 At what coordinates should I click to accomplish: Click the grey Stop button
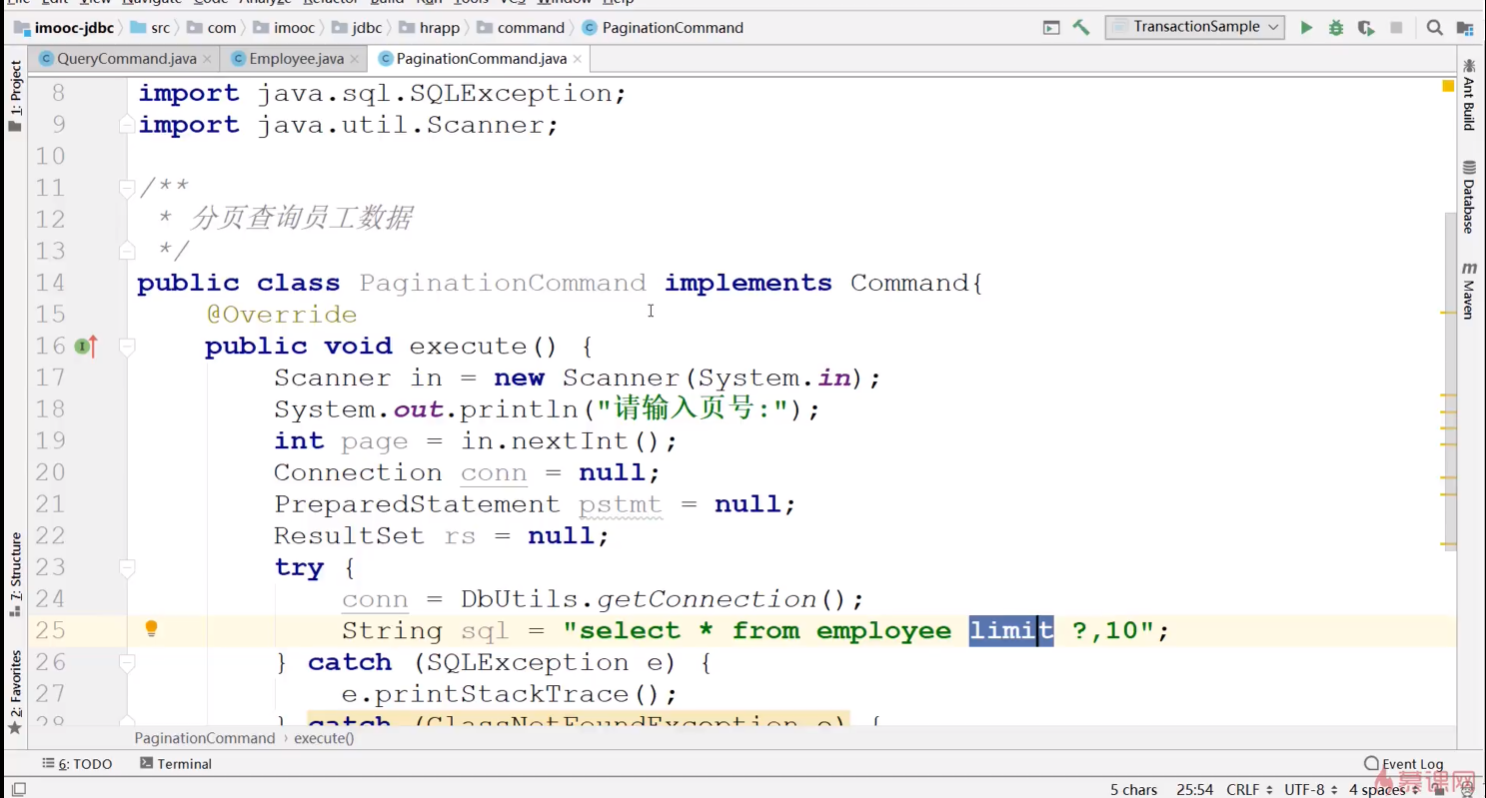click(1396, 28)
